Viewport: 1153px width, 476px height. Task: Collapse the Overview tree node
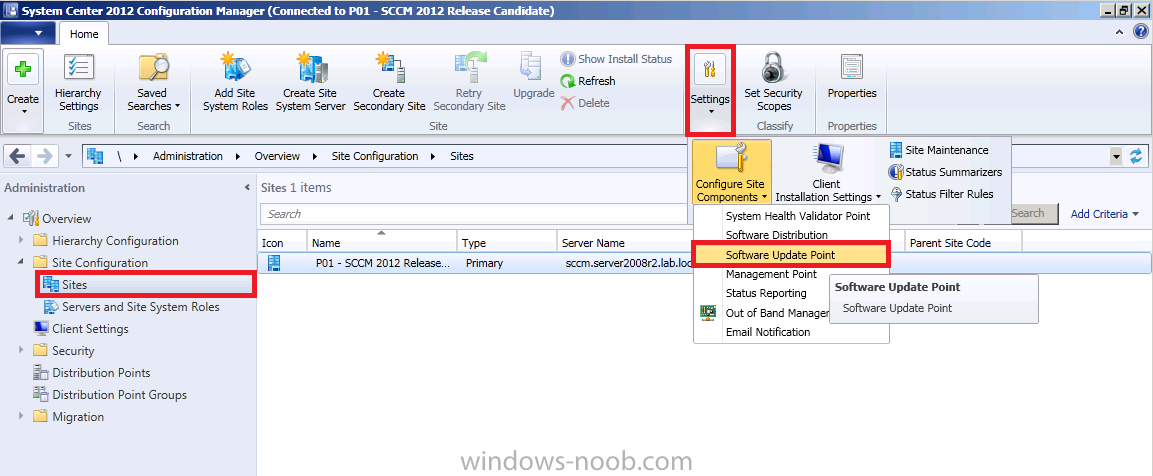11,219
